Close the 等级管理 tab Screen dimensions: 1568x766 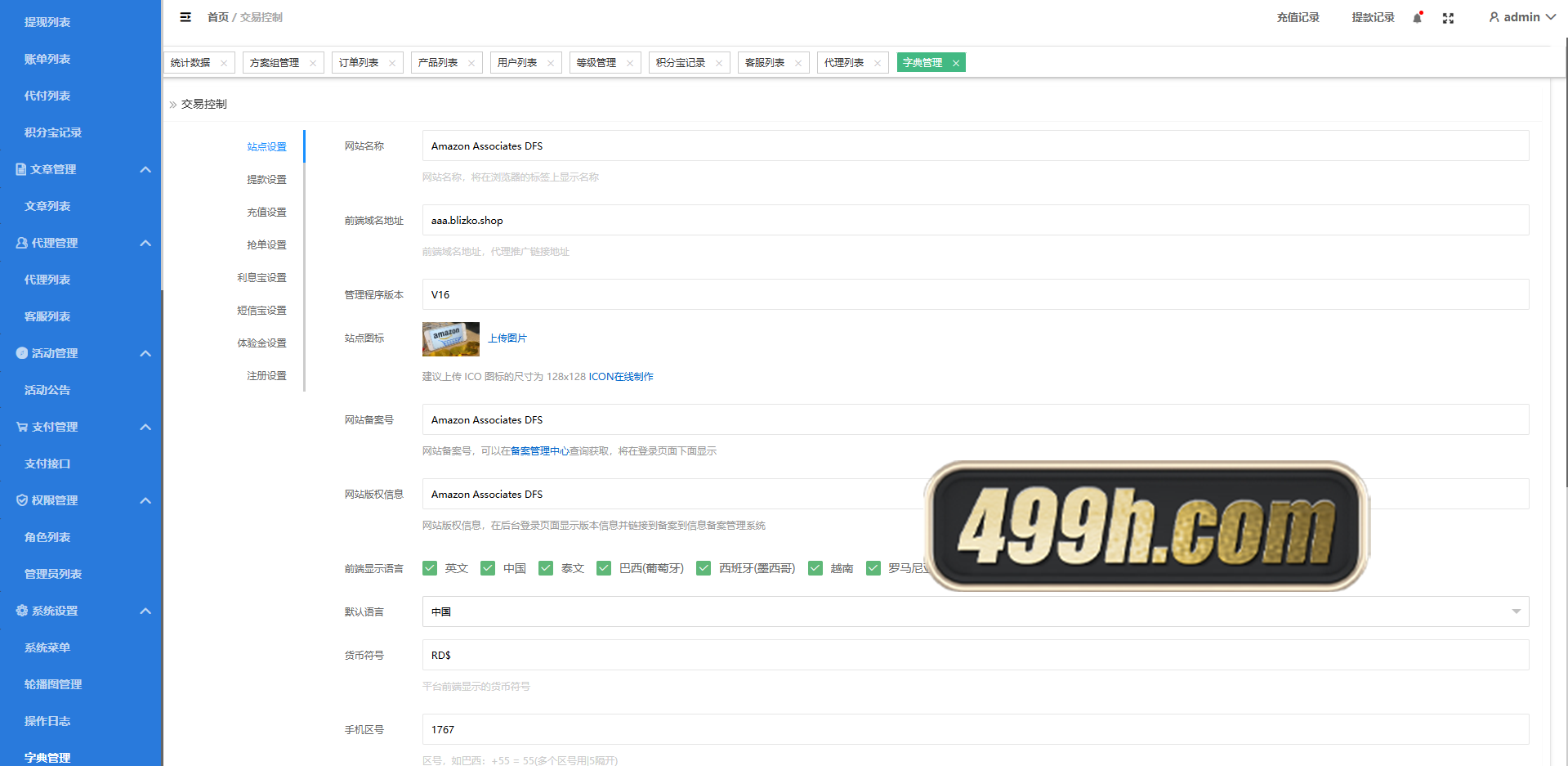[x=630, y=63]
